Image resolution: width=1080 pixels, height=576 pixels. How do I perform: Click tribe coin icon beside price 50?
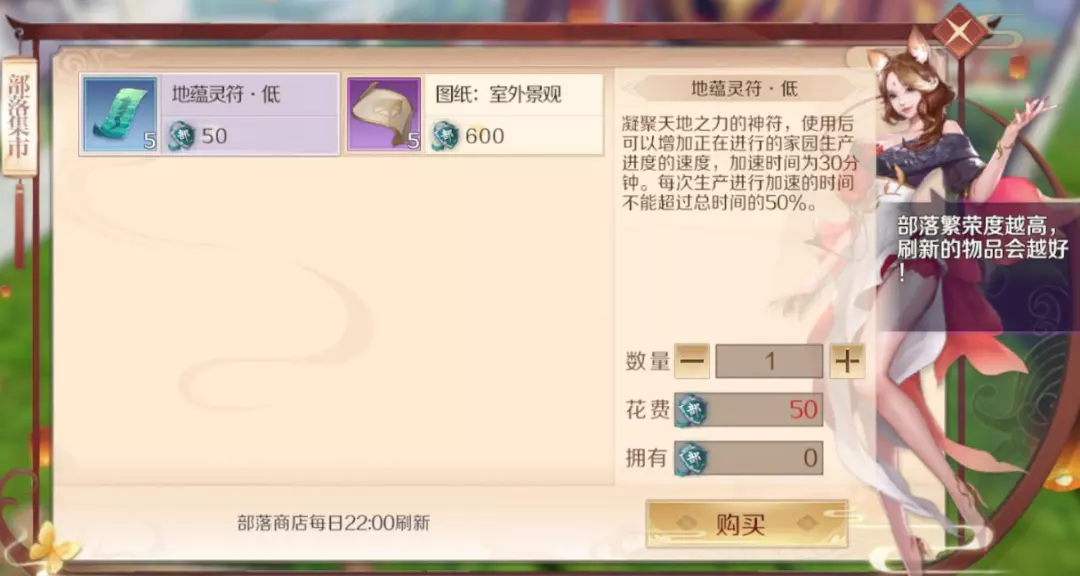coord(181,136)
